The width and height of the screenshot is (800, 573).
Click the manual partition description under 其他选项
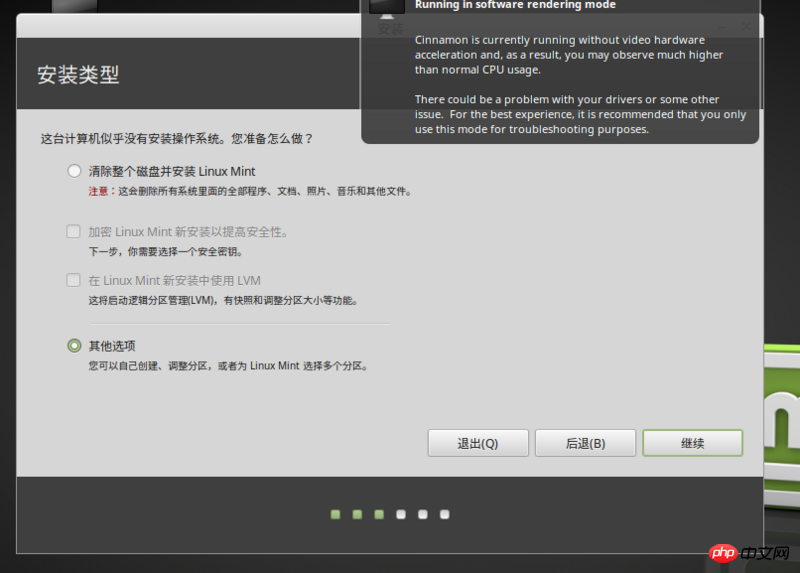[x=229, y=366]
